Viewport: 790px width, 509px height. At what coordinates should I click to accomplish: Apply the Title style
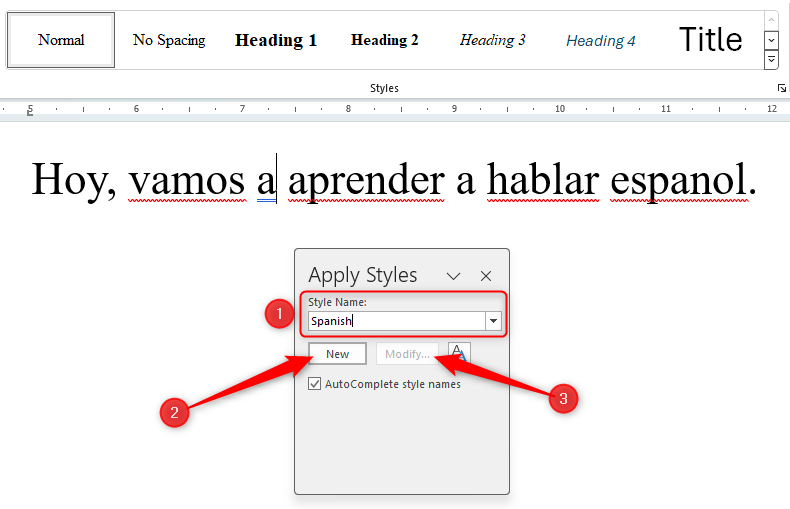click(x=710, y=40)
